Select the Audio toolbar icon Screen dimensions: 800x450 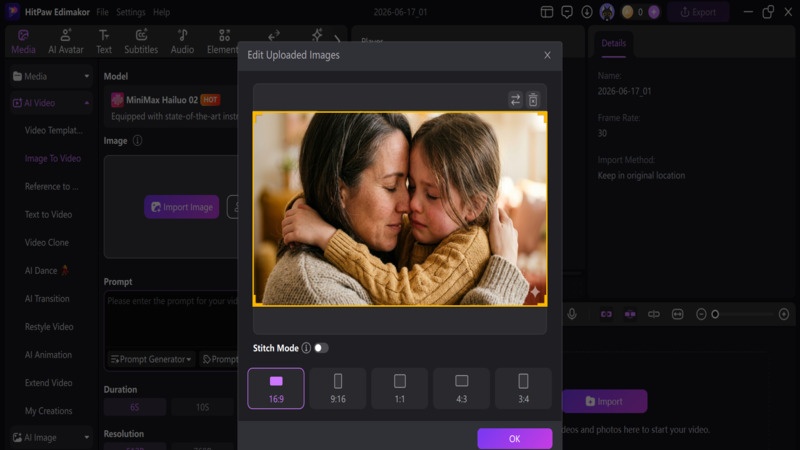click(182, 41)
